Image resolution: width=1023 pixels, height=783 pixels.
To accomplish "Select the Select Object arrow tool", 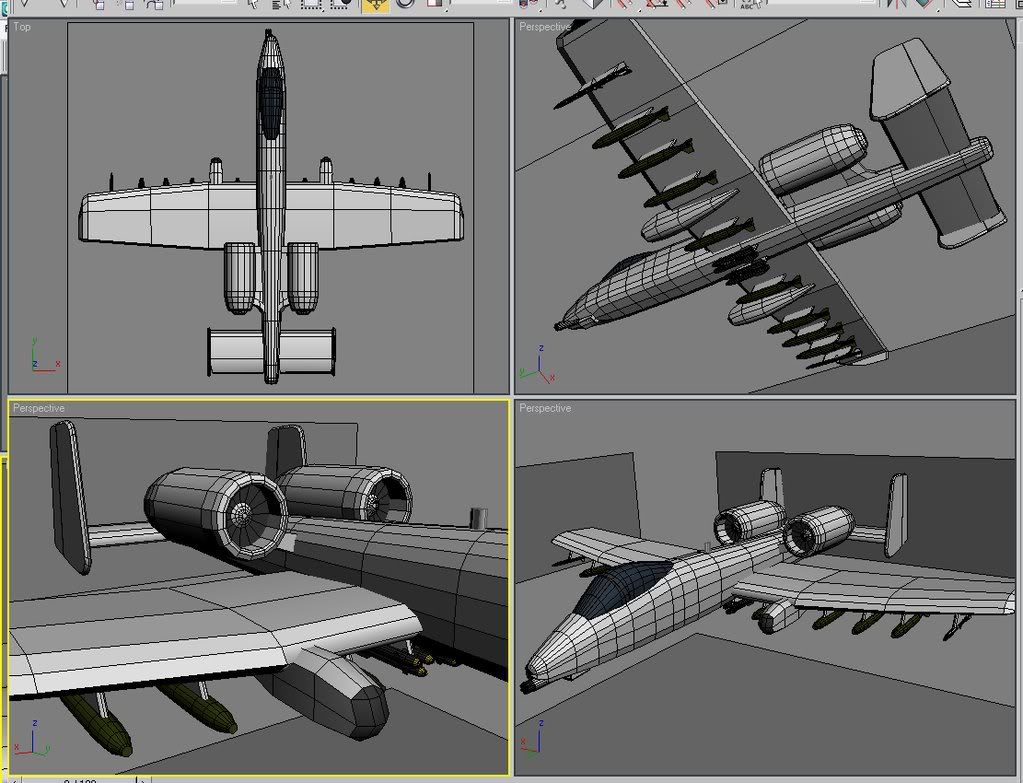I will coord(254,4).
